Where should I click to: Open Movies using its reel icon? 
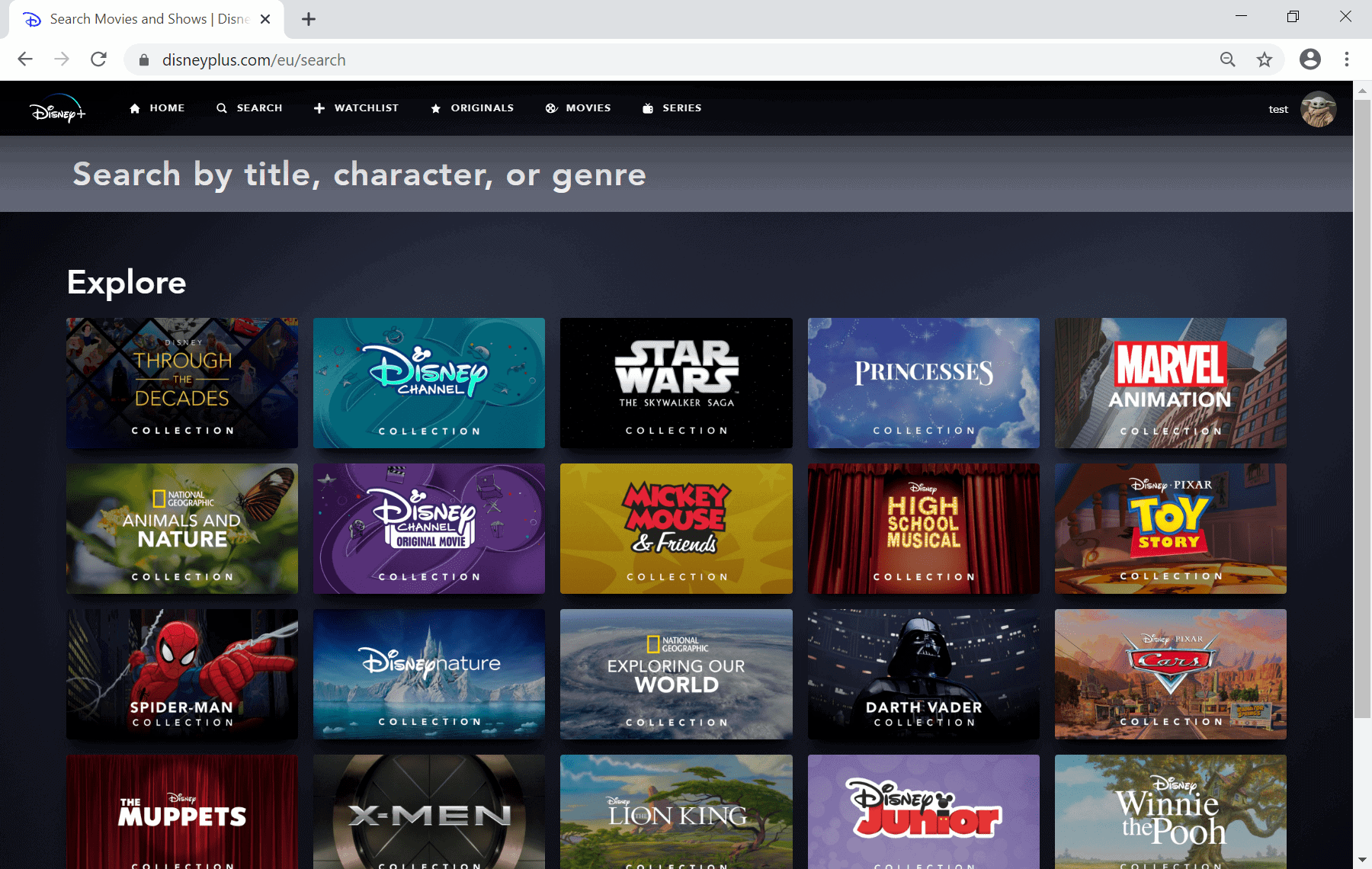point(551,107)
